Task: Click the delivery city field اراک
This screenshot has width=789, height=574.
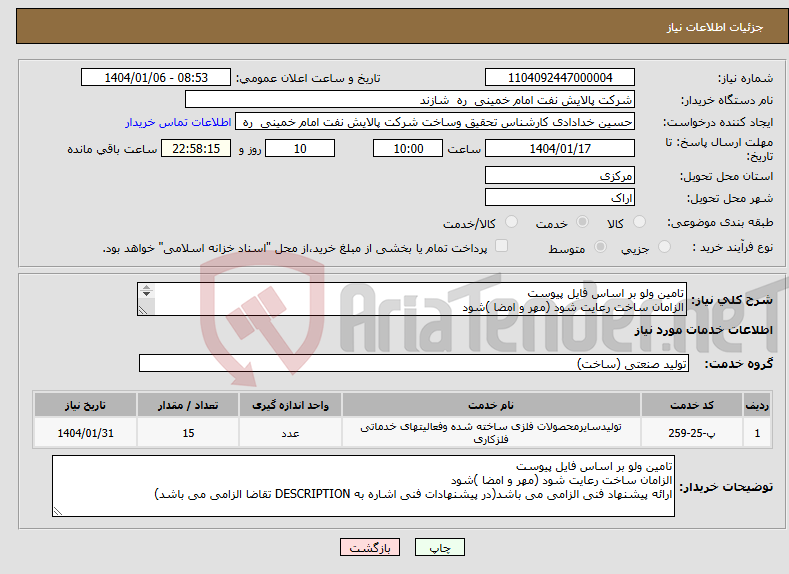Action: (560, 197)
